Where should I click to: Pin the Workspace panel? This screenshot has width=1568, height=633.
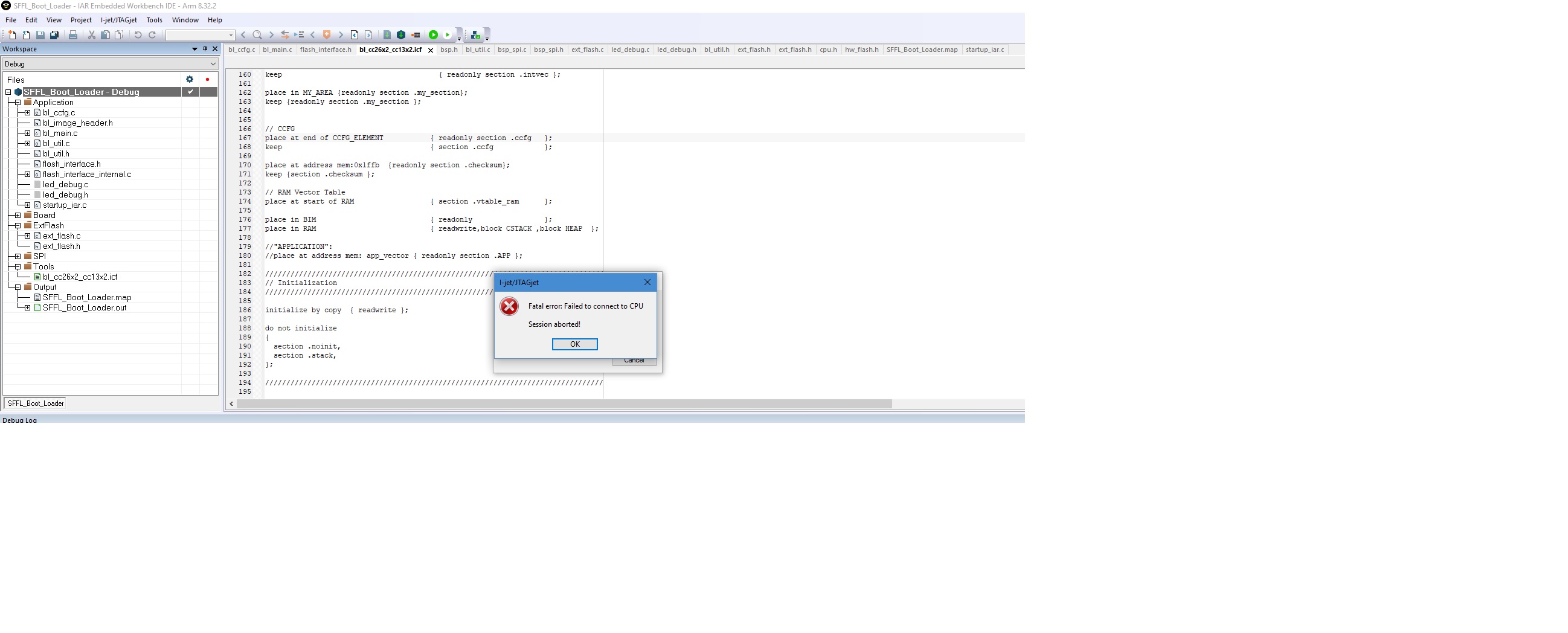pyautogui.click(x=205, y=49)
